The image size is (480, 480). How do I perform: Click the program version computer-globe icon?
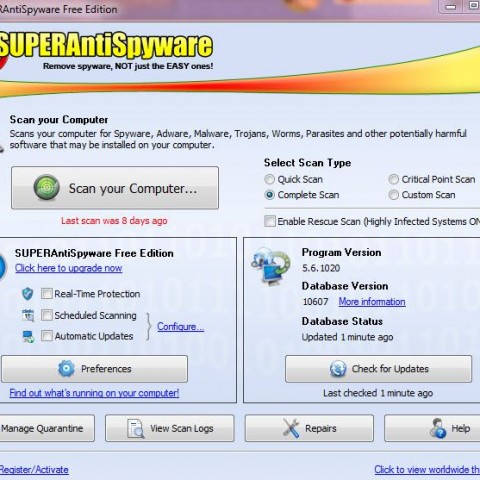pyautogui.click(x=271, y=265)
